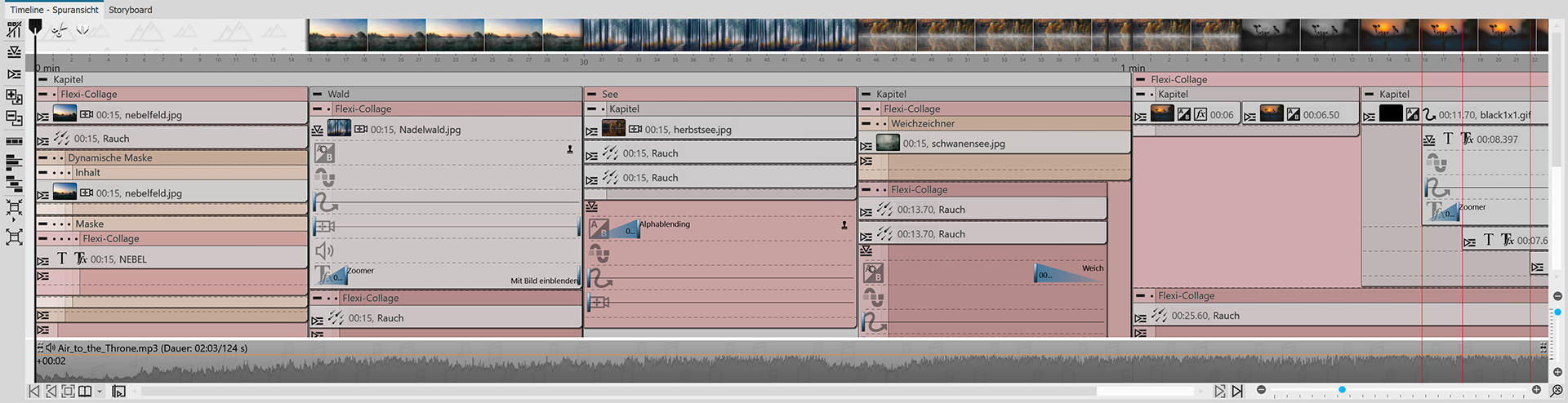1568x403 pixels.
Task: Toggle track display for Nadelwald.jpg row
Action: [318, 130]
